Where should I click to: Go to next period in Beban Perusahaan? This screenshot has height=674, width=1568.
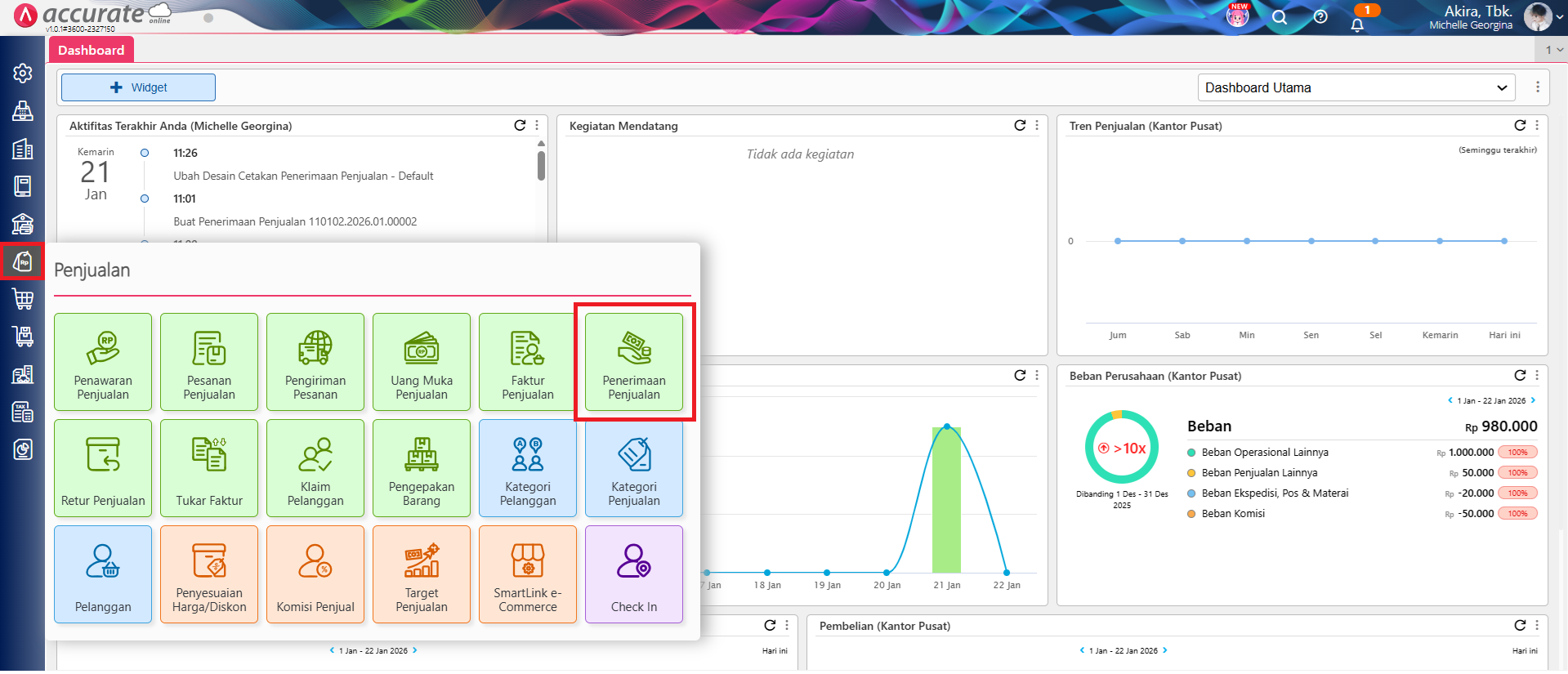point(1533,400)
